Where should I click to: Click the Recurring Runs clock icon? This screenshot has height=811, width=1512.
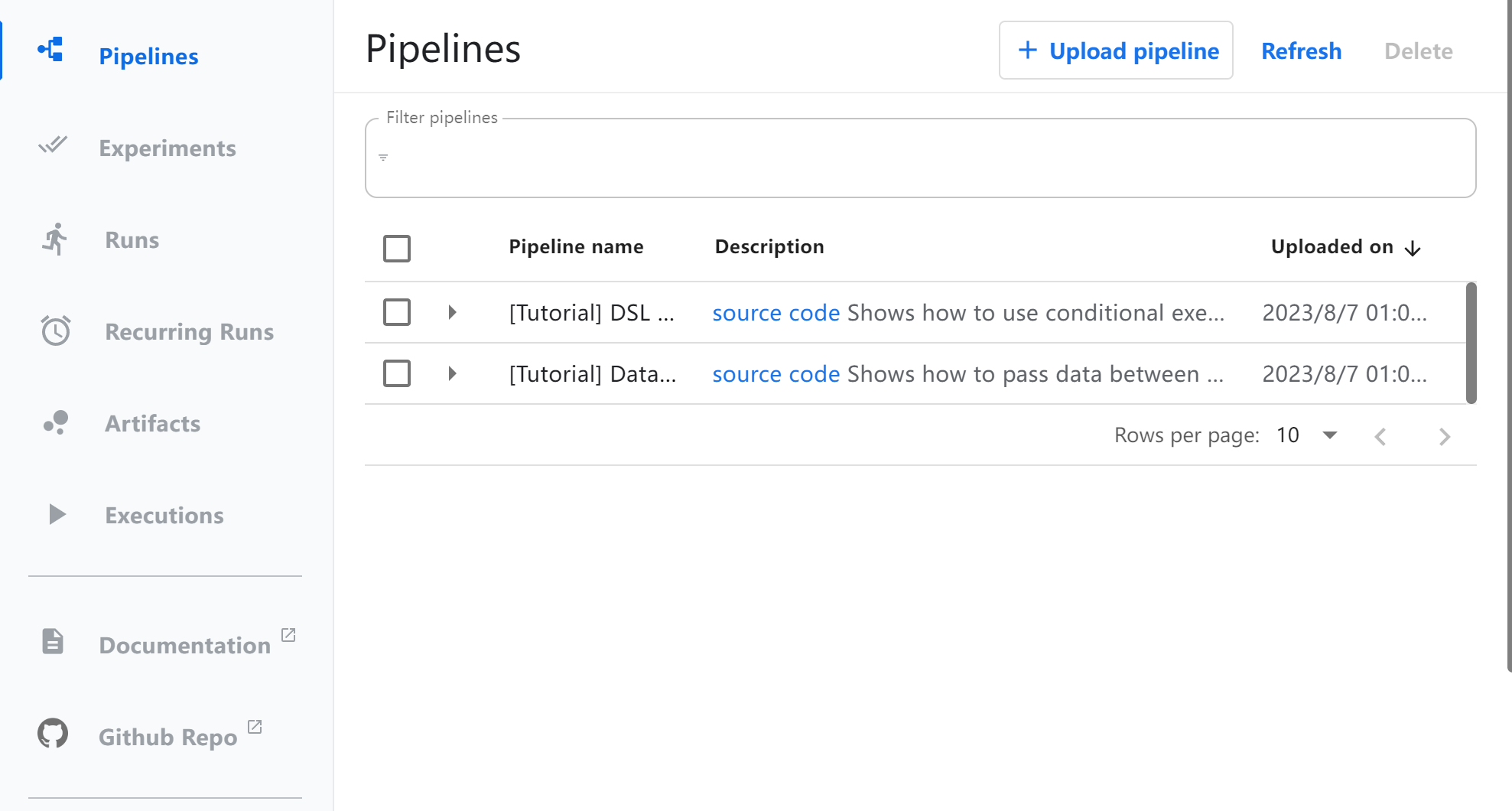click(56, 331)
